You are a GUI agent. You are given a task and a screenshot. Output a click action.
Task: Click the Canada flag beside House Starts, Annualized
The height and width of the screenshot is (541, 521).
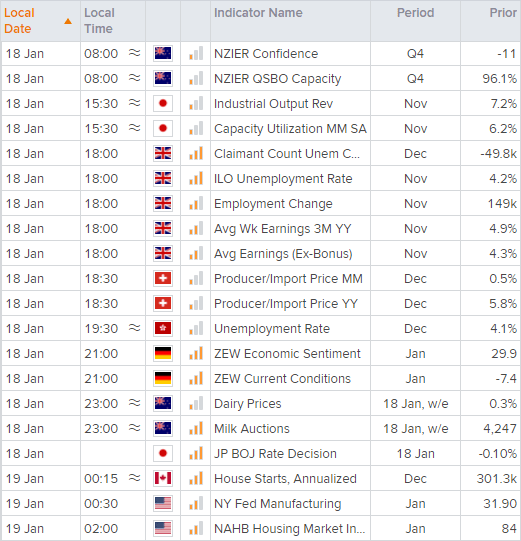(x=163, y=478)
